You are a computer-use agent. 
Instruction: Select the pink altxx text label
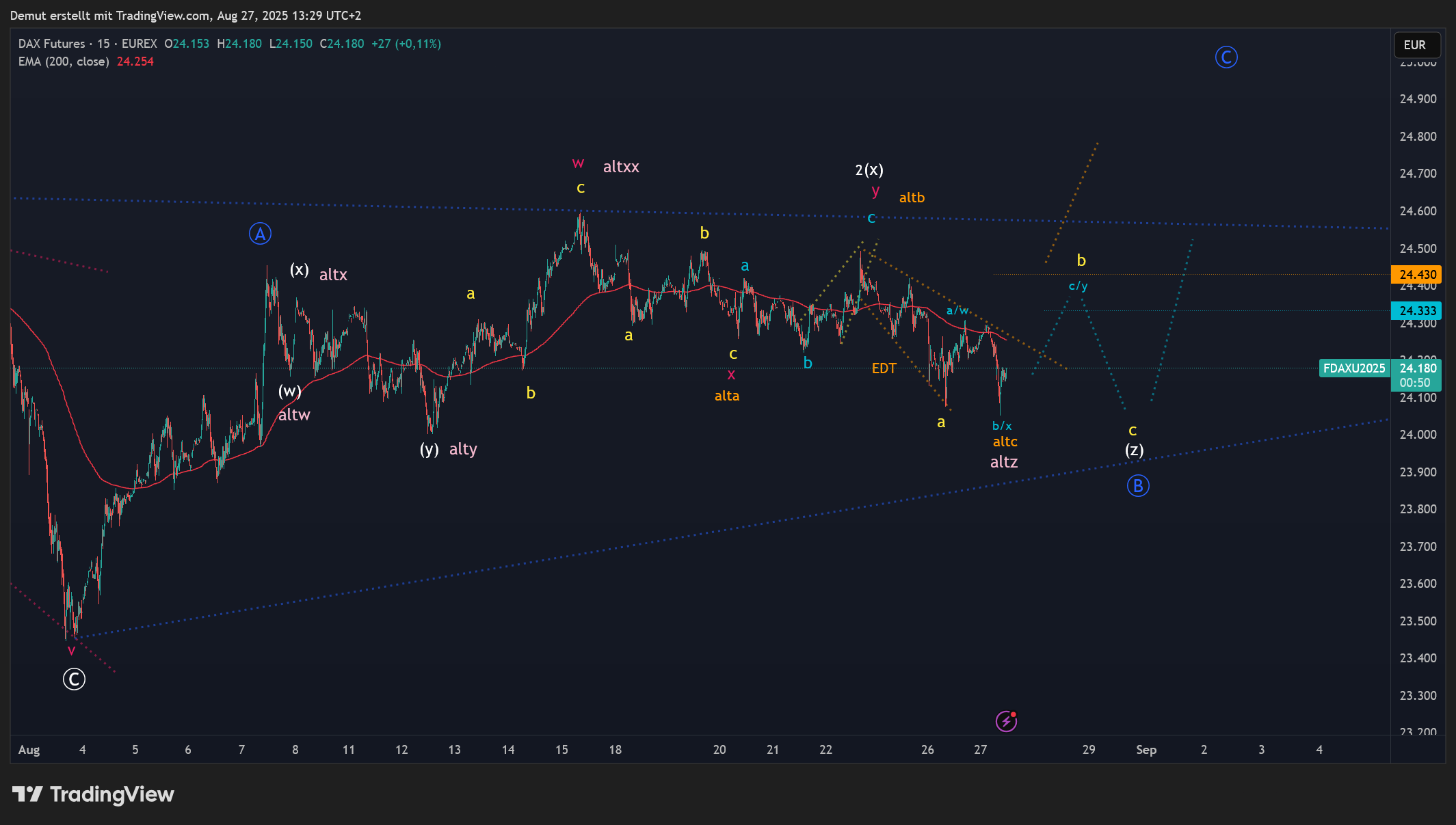[x=621, y=167]
